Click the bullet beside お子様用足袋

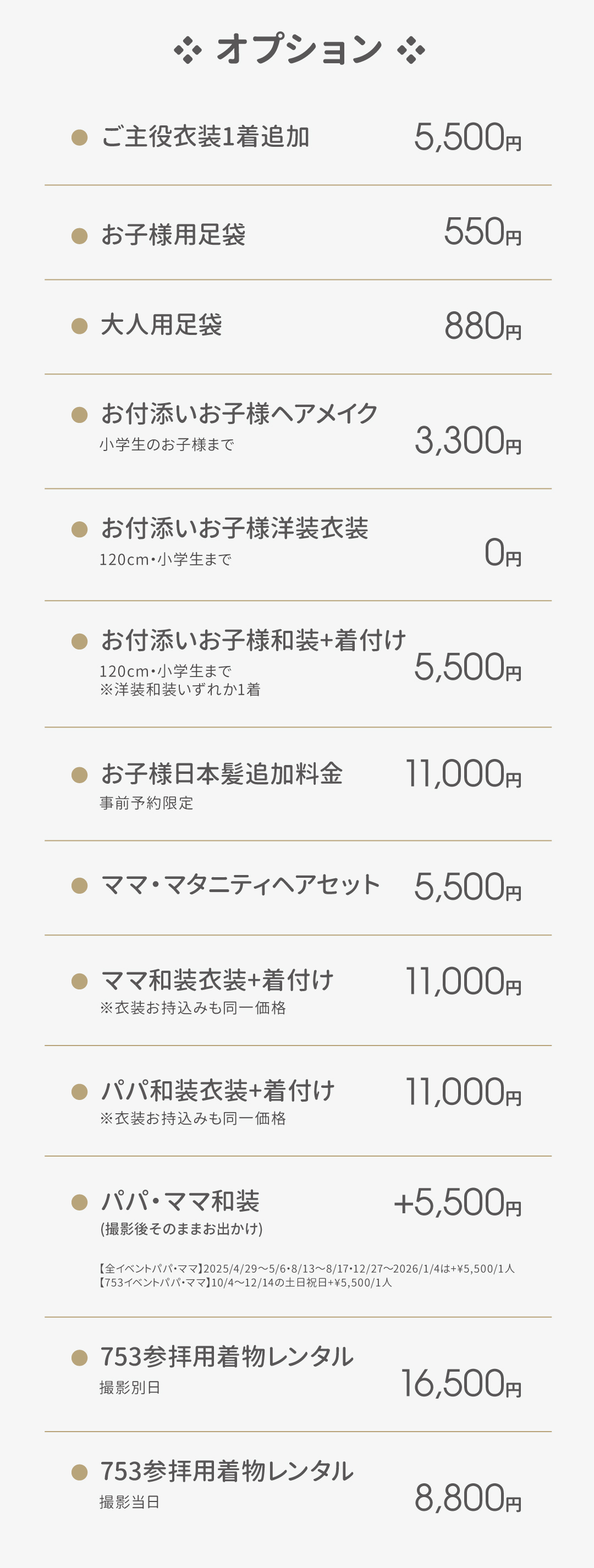(x=80, y=235)
